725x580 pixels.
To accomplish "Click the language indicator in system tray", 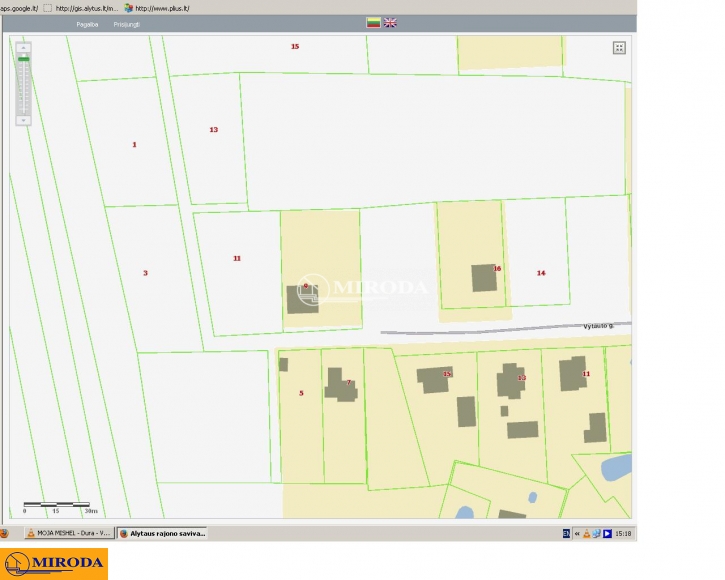I will point(566,533).
